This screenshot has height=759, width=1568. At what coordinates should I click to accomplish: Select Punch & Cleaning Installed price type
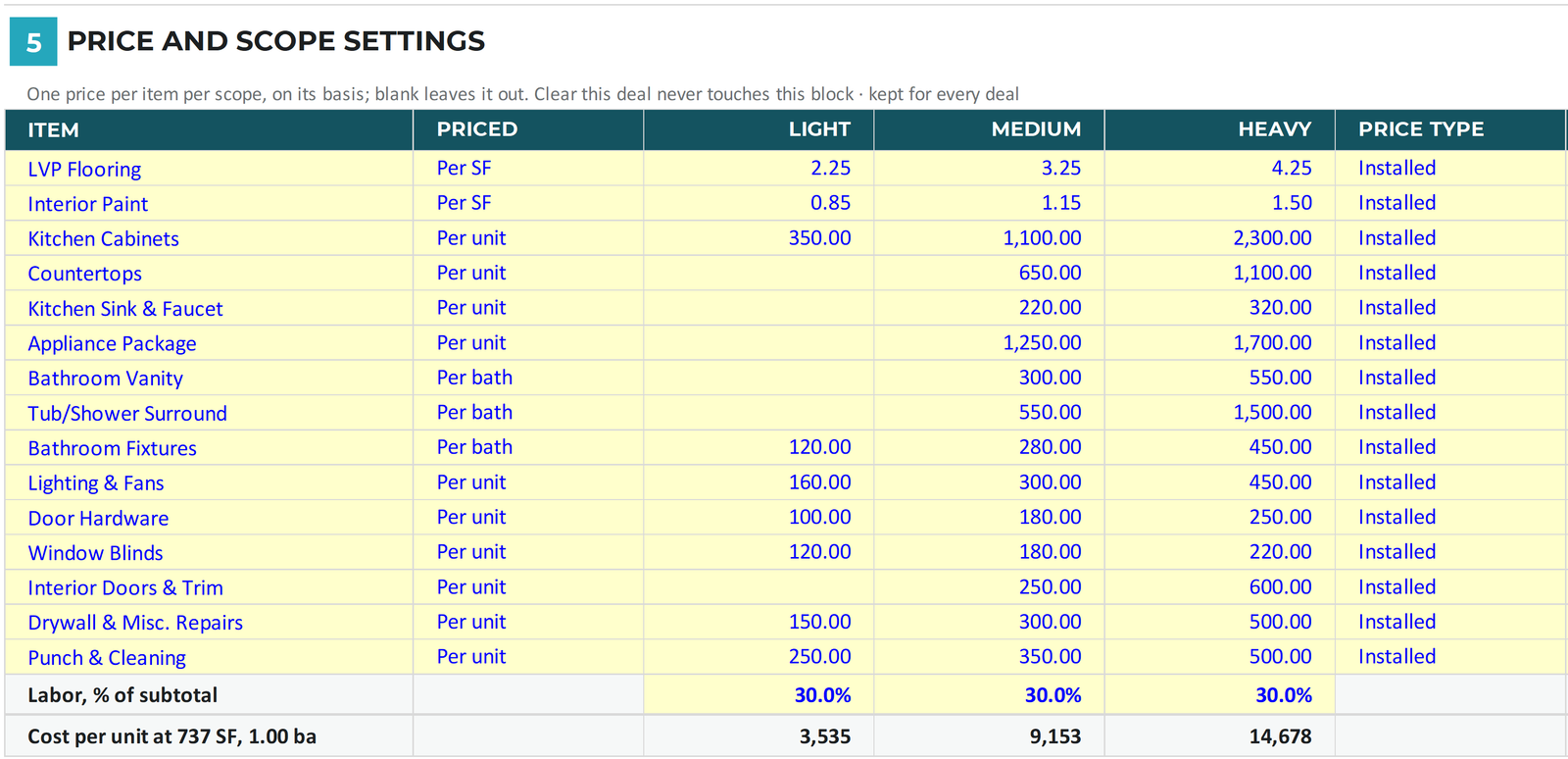(1450, 657)
